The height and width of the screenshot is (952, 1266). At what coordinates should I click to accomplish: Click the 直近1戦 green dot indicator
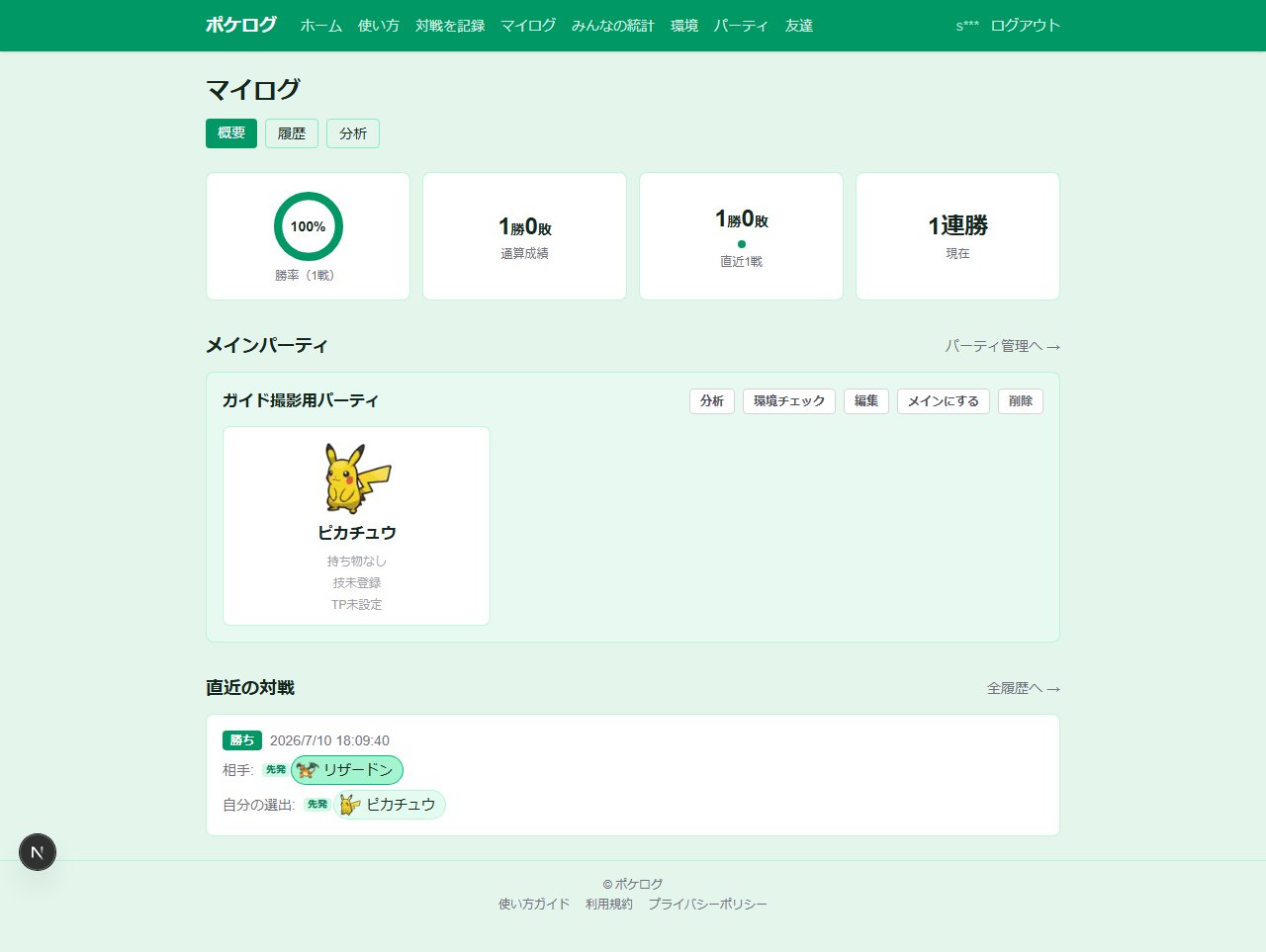point(742,244)
